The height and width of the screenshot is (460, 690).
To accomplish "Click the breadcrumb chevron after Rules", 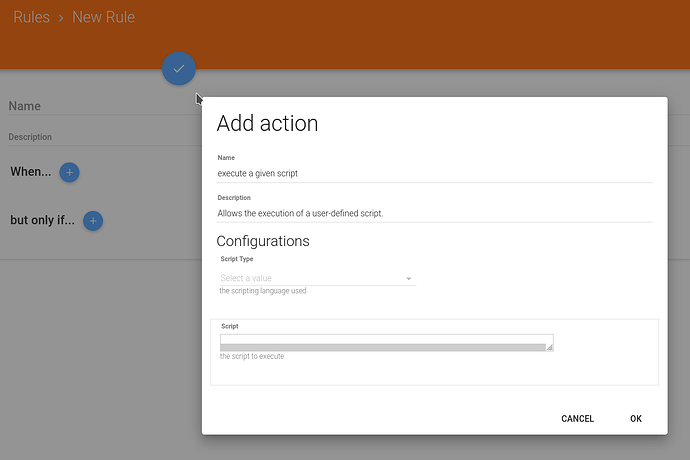I will (x=61, y=18).
